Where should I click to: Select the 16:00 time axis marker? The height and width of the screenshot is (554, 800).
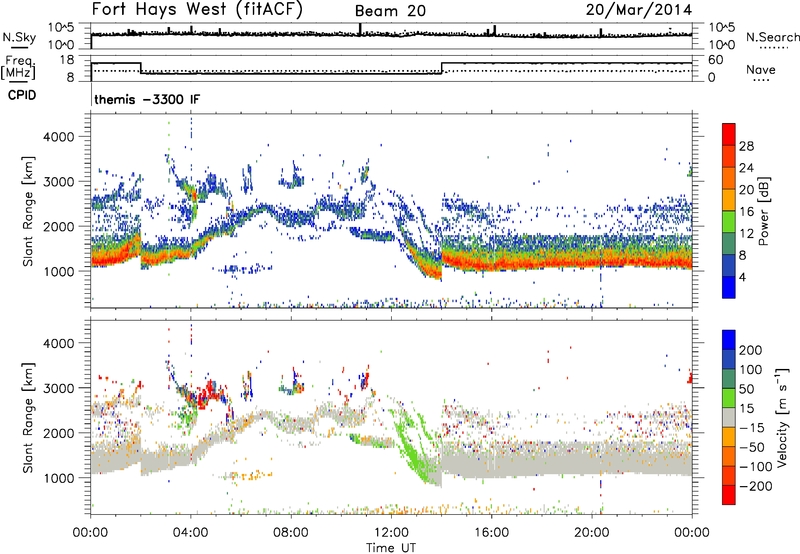(x=491, y=533)
